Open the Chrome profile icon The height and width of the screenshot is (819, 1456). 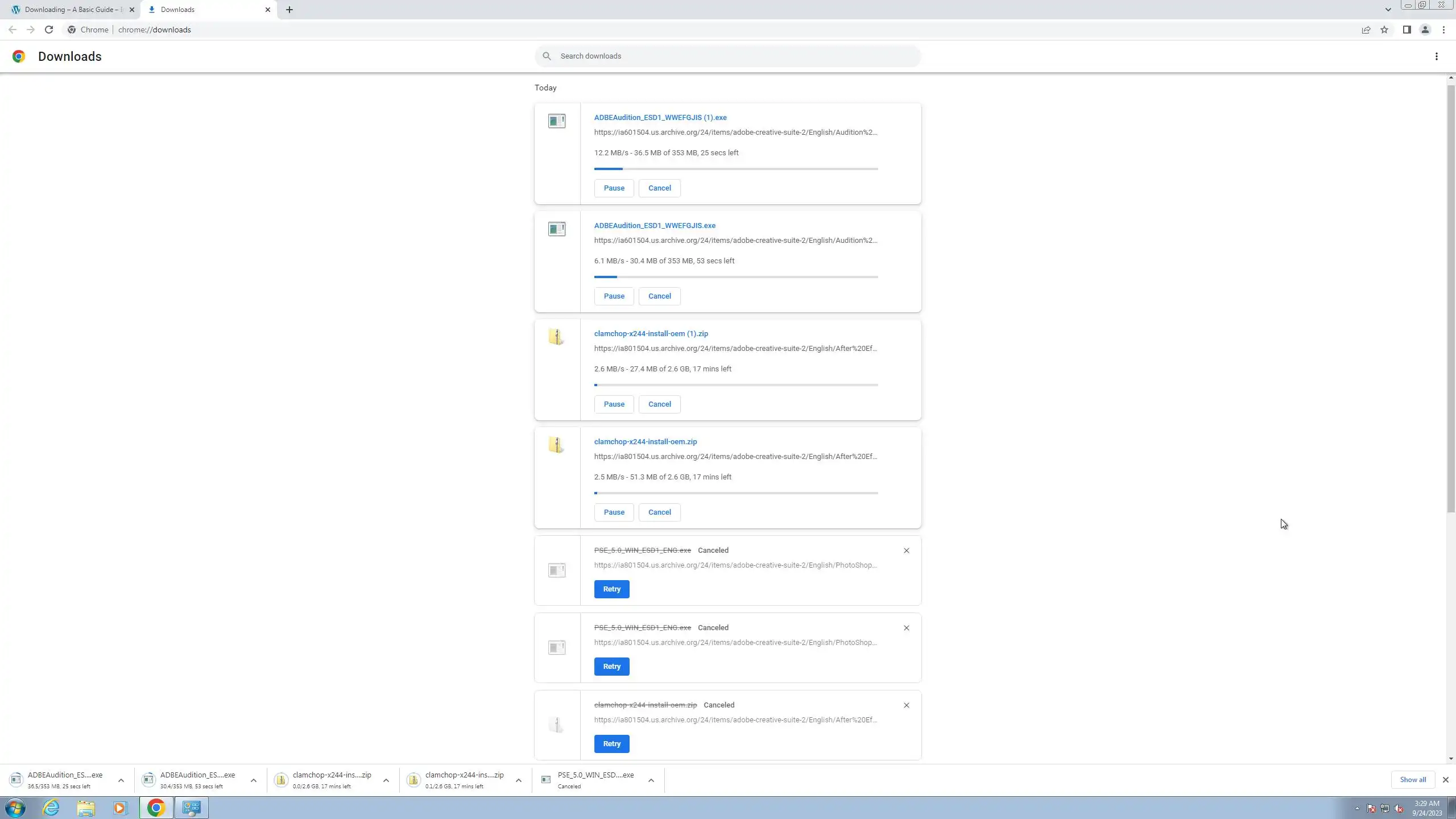point(1425,30)
